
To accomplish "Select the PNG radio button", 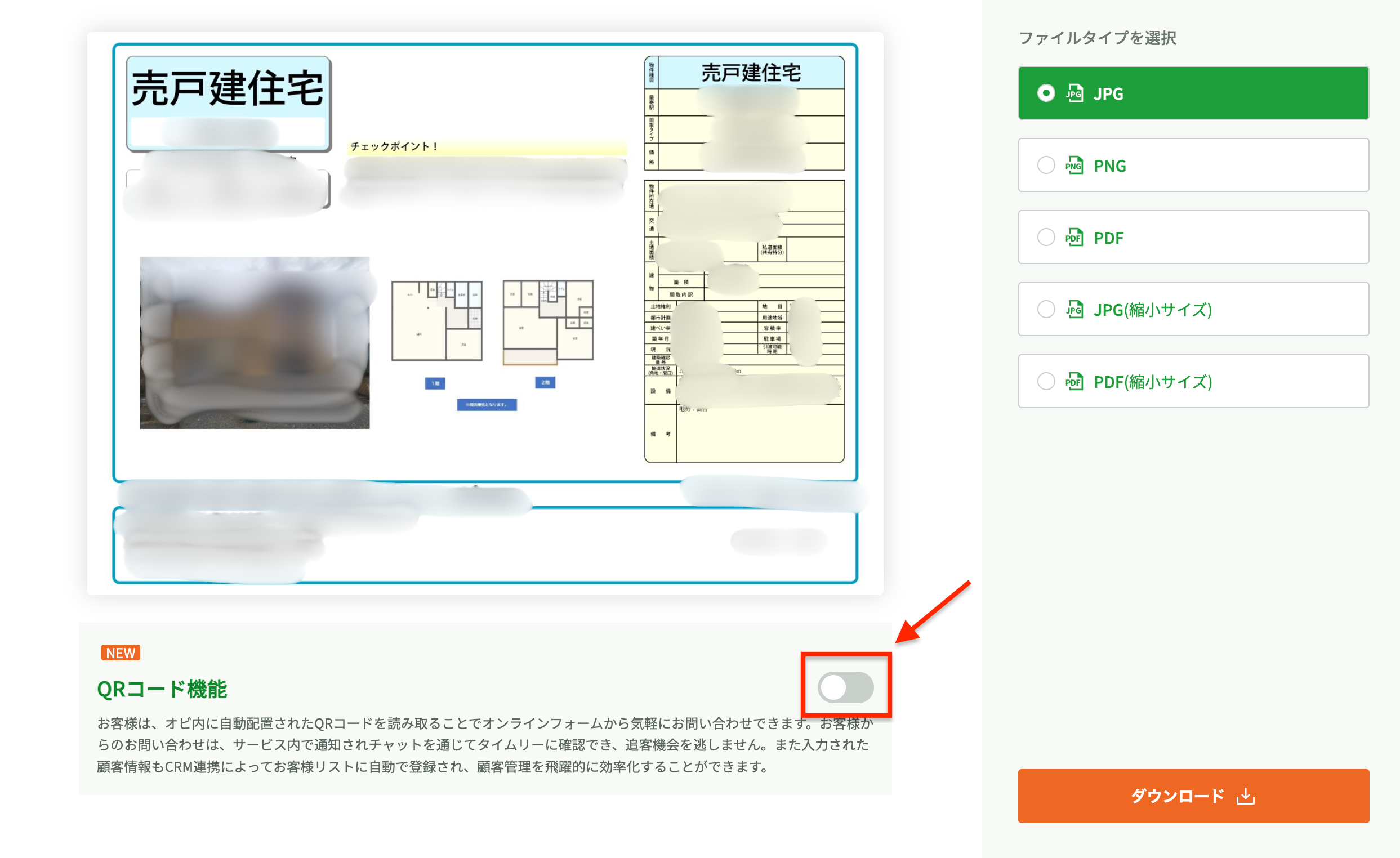I will pos(1045,166).
